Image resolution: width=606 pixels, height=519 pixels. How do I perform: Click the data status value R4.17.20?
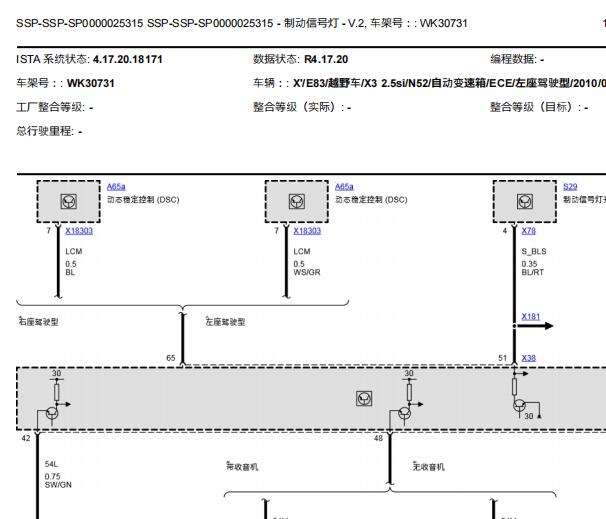326,60
